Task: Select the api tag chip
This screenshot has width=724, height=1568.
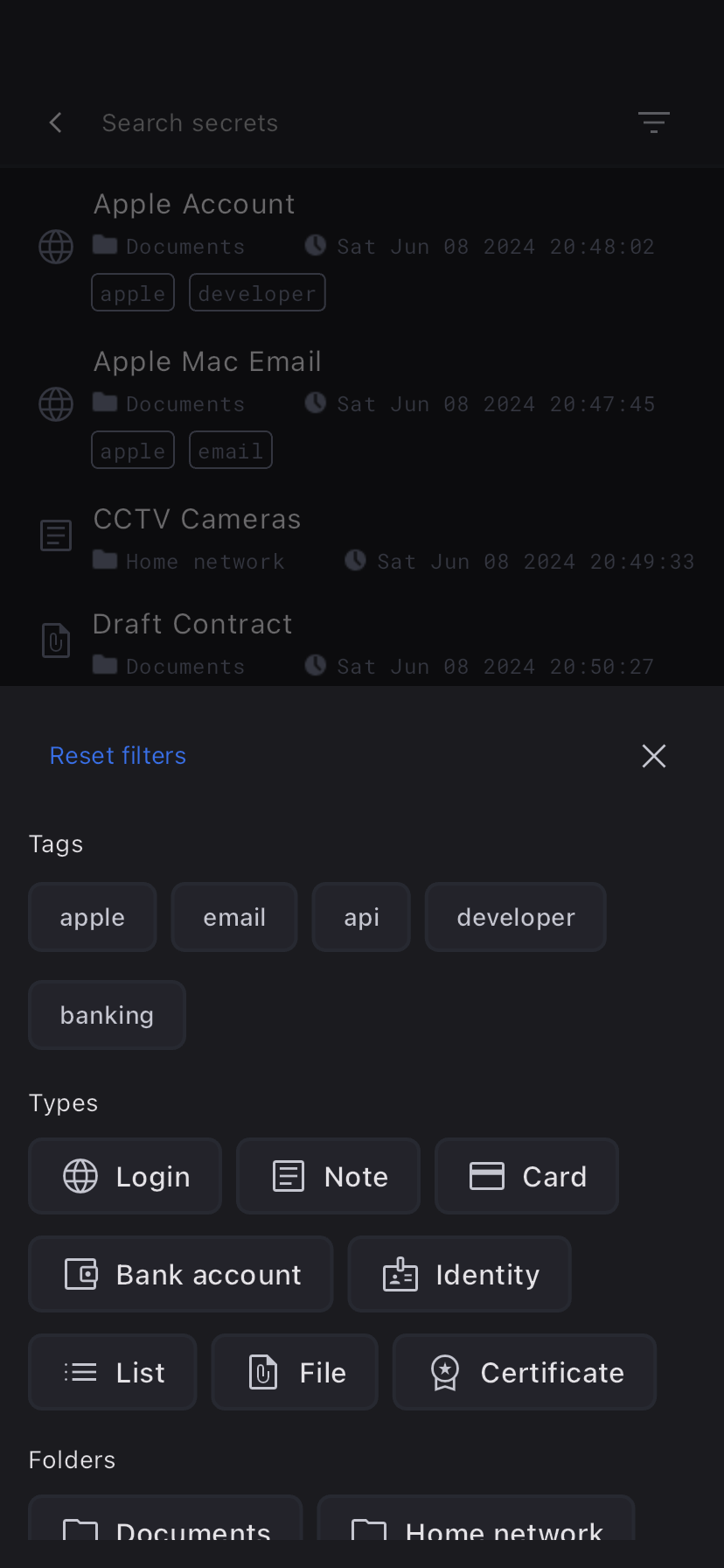Action: 361,917
